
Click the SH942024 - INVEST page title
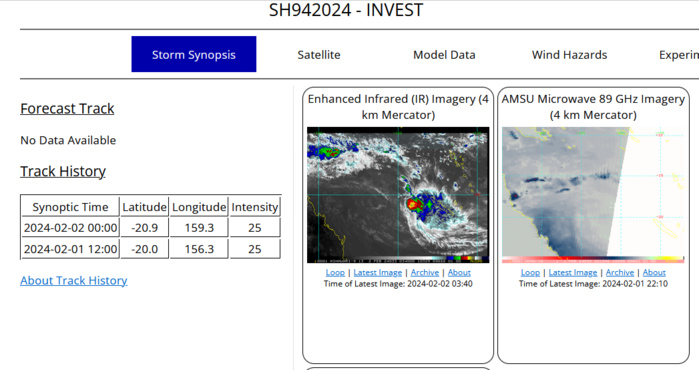[346, 10]
